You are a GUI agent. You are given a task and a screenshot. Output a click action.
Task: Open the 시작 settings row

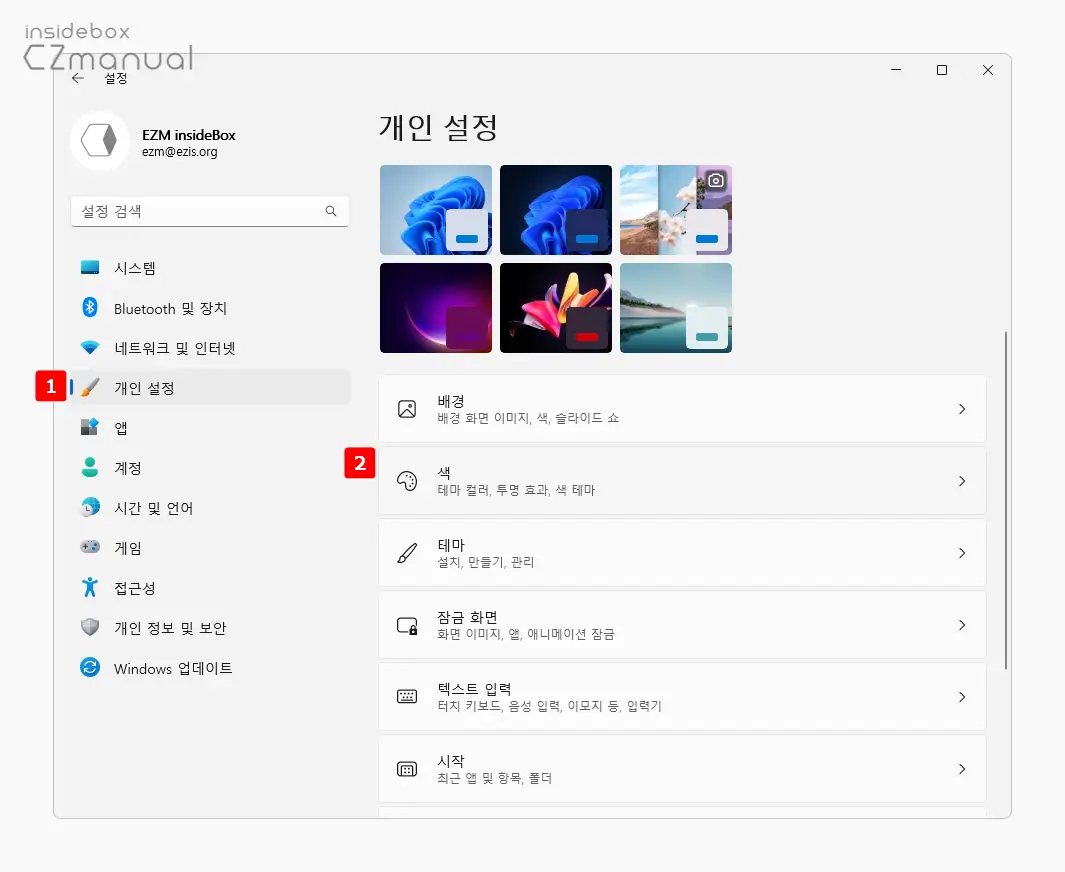point(682,769)
